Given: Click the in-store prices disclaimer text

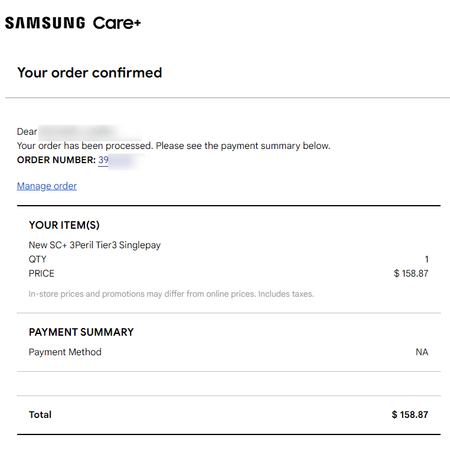Looking at the screenshot, I should pyautogui.click(x=171, y=294).
